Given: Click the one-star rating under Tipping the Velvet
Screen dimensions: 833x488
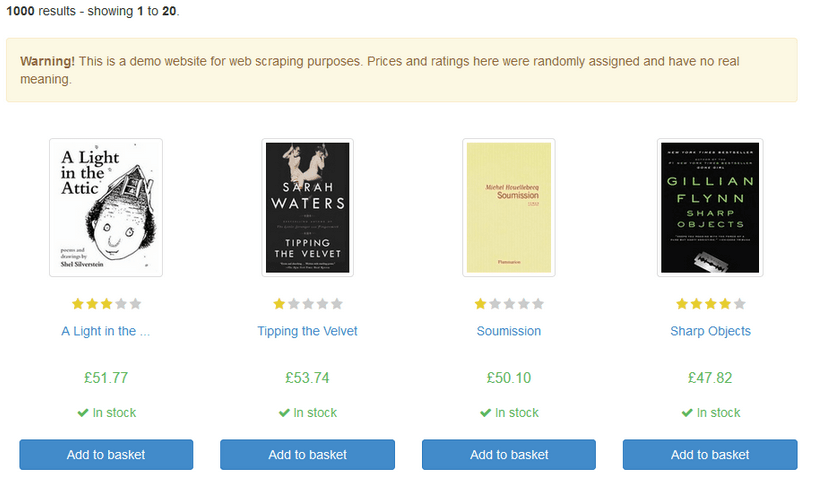Looking at the screenshot, I should point(308,304).
